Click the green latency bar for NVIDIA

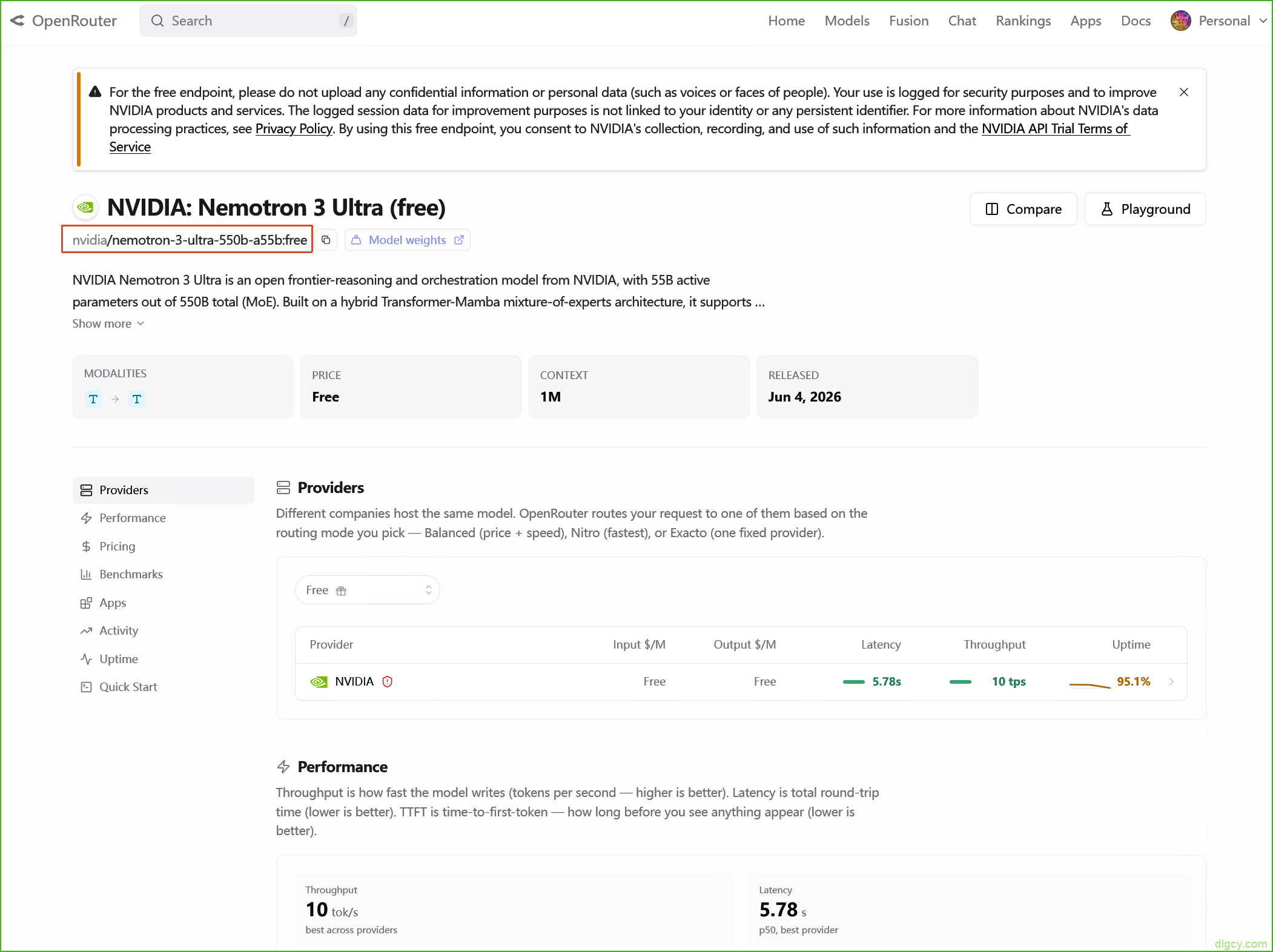point(854,682)
